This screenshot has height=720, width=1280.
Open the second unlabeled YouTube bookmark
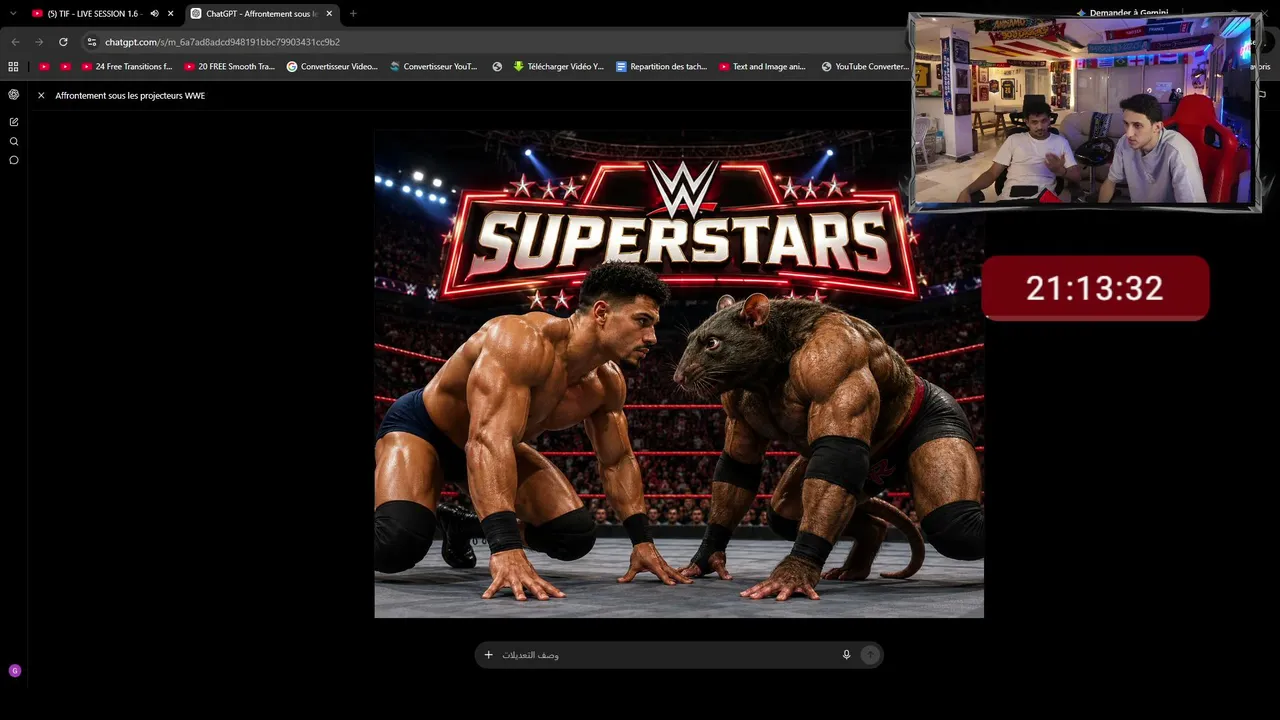point(66,67)
